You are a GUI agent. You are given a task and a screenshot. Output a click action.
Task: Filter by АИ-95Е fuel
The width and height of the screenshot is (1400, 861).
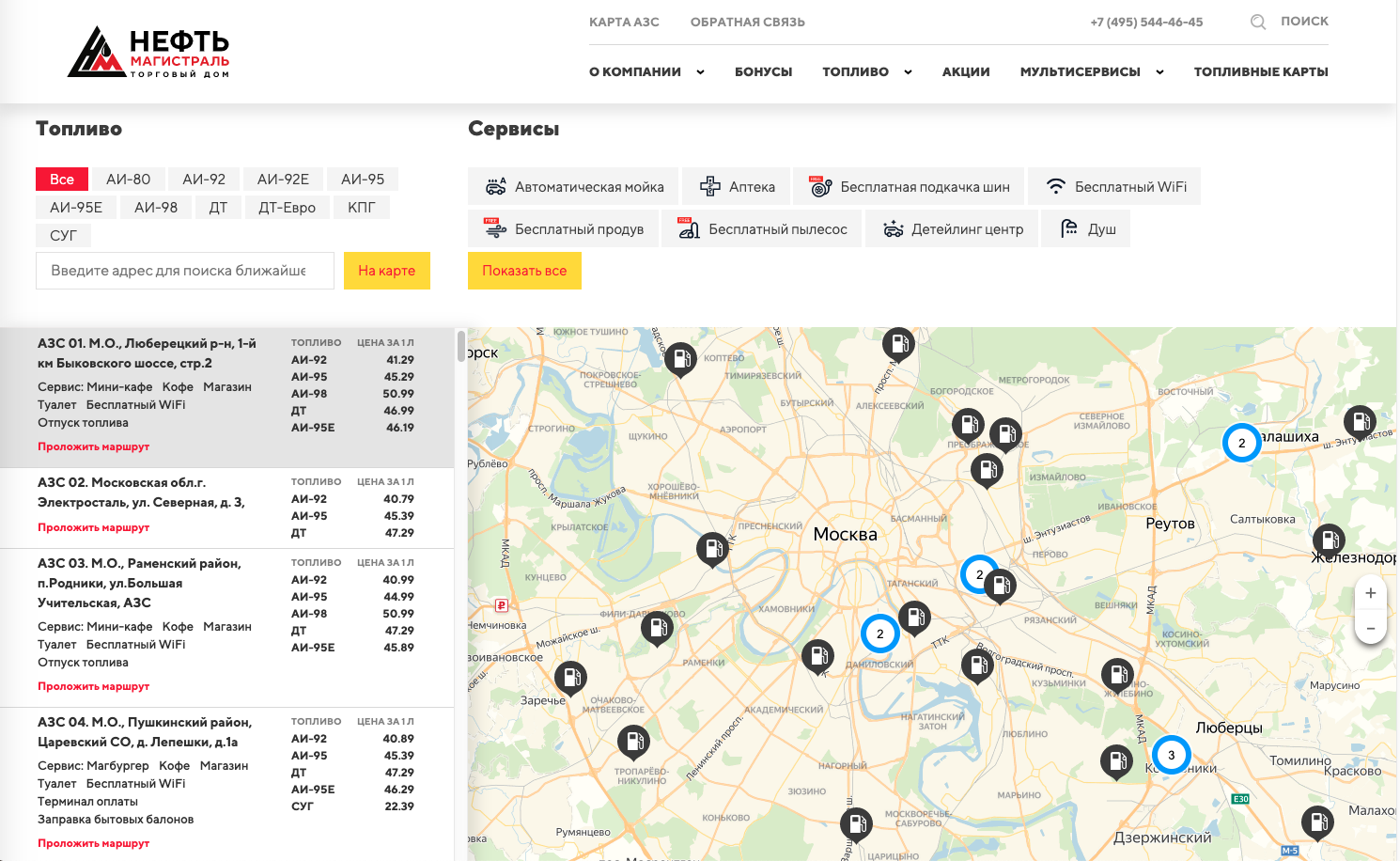point(76,207)
